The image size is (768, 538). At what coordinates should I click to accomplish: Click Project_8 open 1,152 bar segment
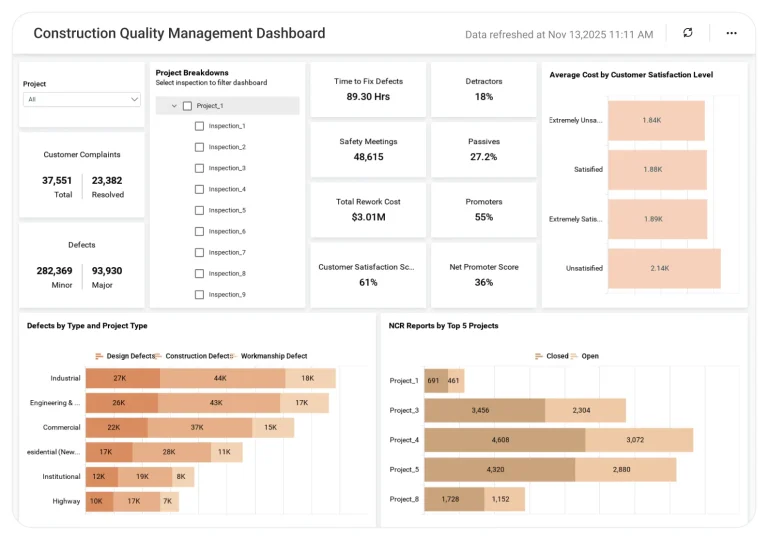point(504,499)
